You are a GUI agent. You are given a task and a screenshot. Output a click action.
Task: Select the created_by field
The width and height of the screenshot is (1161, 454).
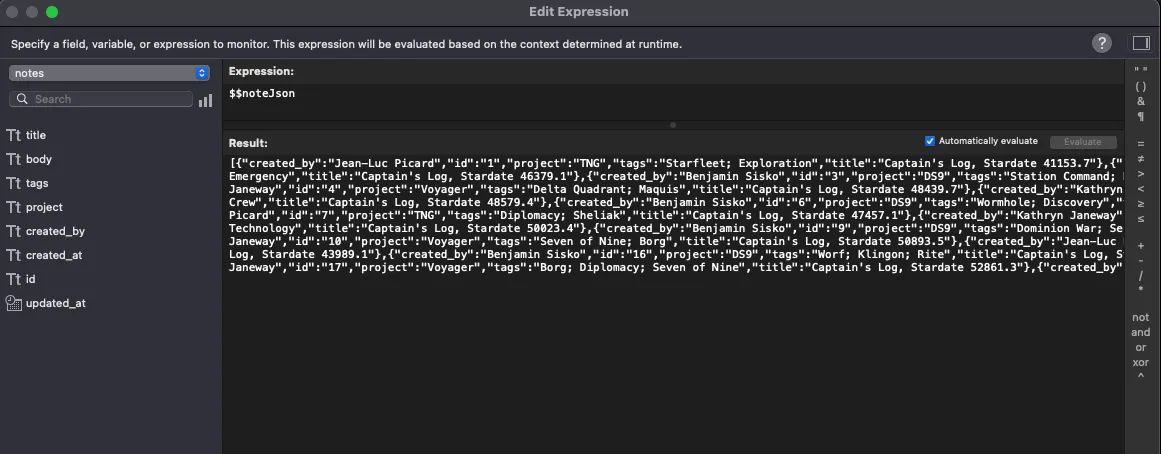click(55, 231)
